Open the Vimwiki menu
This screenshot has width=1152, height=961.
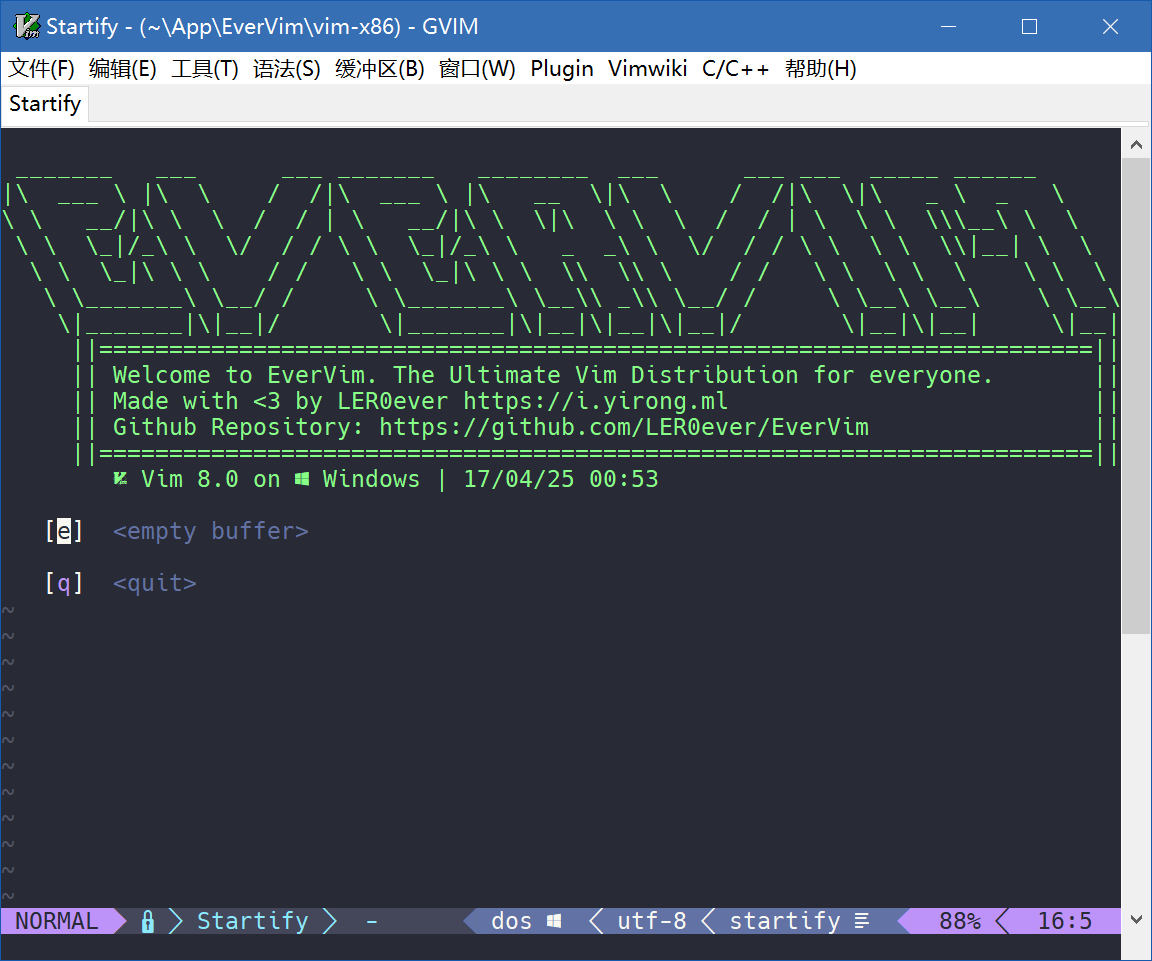tap(647, 69)
